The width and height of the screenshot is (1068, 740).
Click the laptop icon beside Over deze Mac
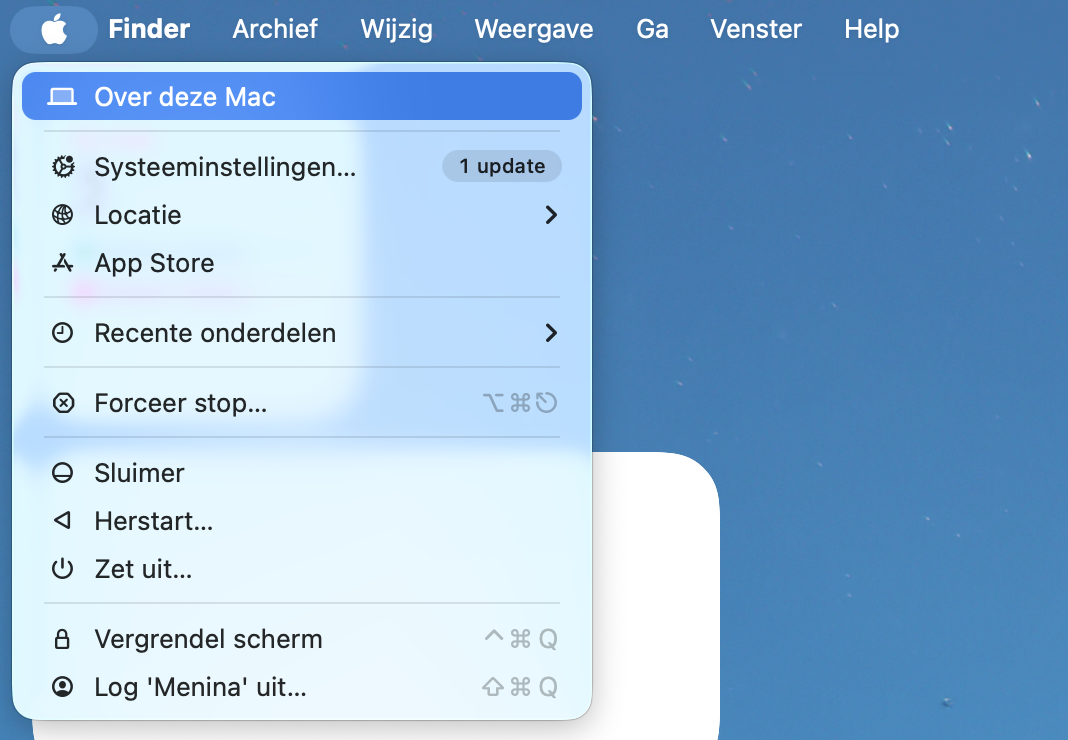62,95
